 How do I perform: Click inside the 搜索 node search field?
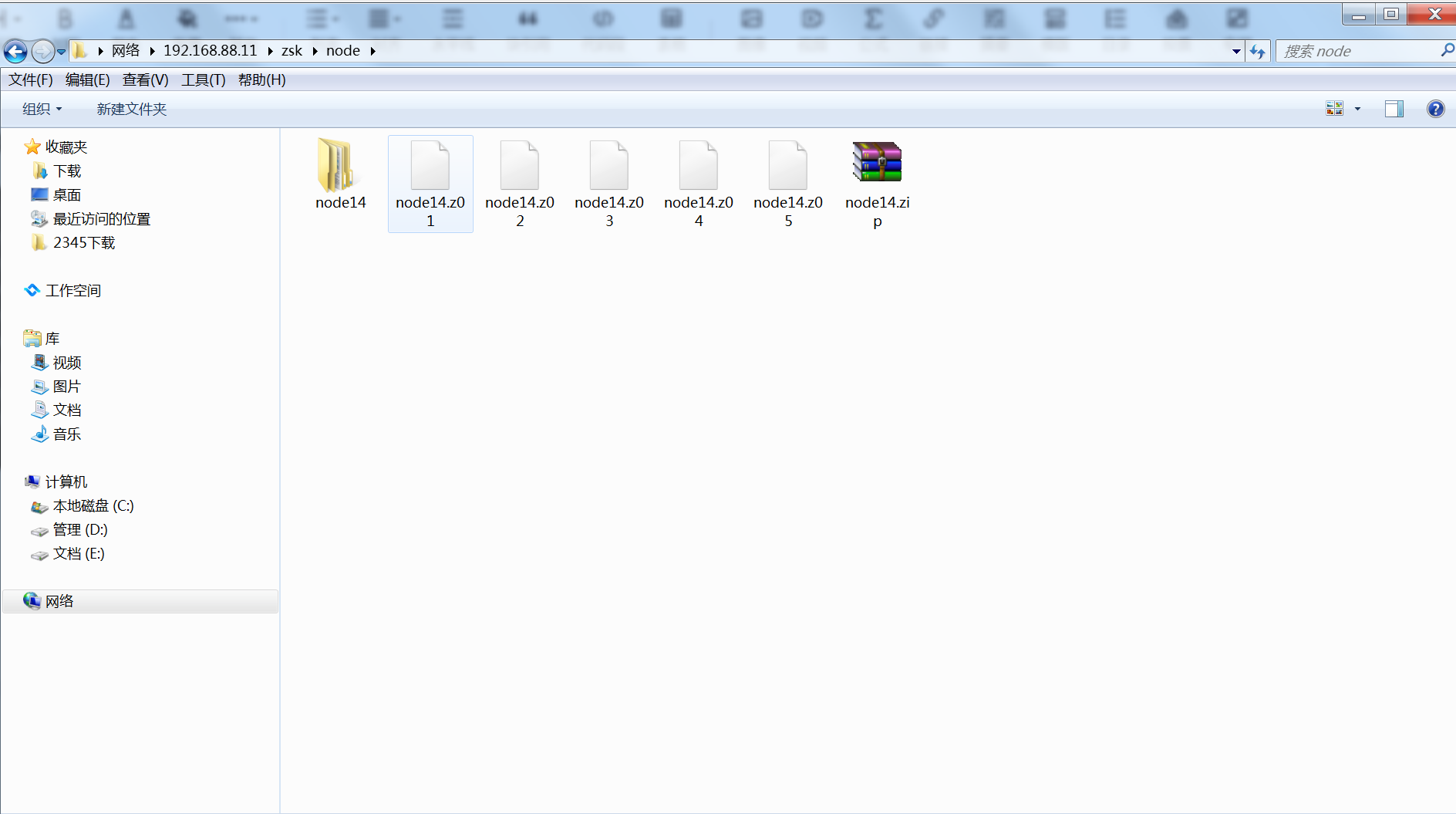(1350, 51)
